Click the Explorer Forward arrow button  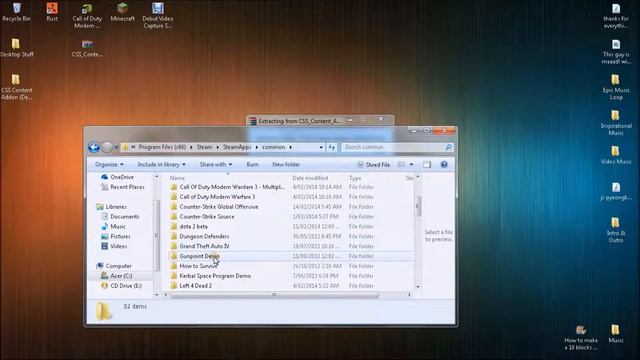tap(107, 147)
